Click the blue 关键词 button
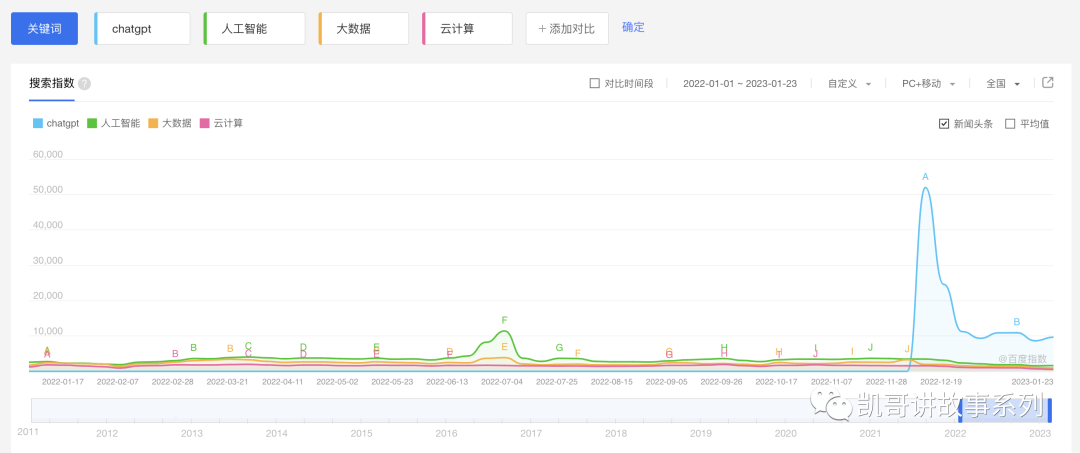Image resolution: width=1080 pixels, height=453 pixels. point(44,28)
